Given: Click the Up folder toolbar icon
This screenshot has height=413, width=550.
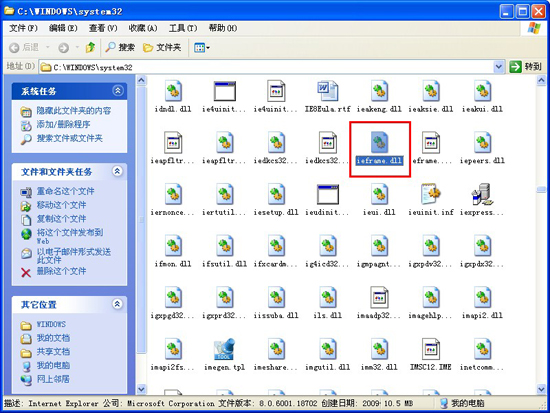Looking at the screenshot, I should 90,47.
